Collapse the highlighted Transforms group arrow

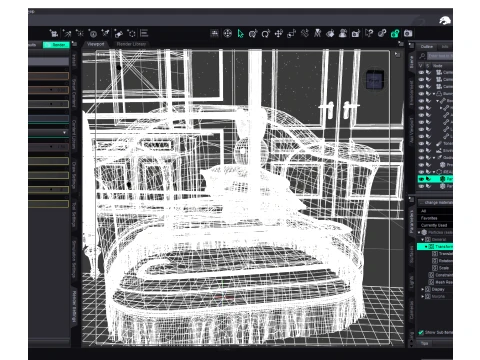point(426,247)
